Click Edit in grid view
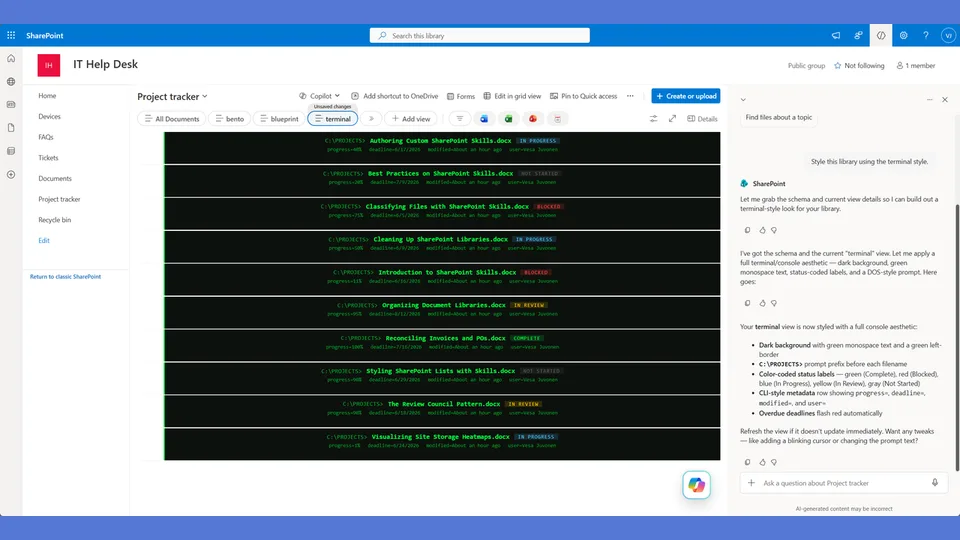 [512, 96]
